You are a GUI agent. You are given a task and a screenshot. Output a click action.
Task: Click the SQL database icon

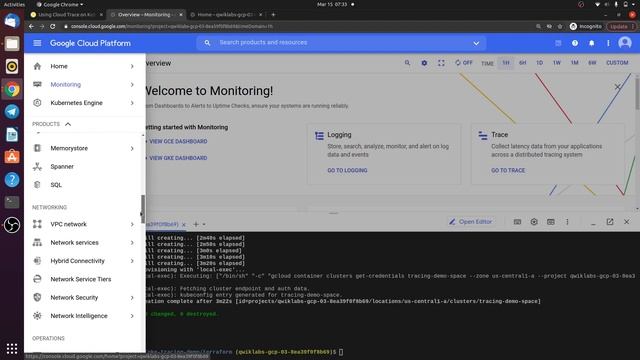[x=37, y=185]
